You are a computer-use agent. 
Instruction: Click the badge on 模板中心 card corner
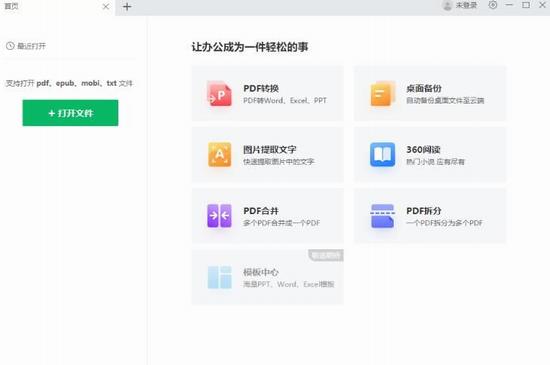tap(326, 255)
